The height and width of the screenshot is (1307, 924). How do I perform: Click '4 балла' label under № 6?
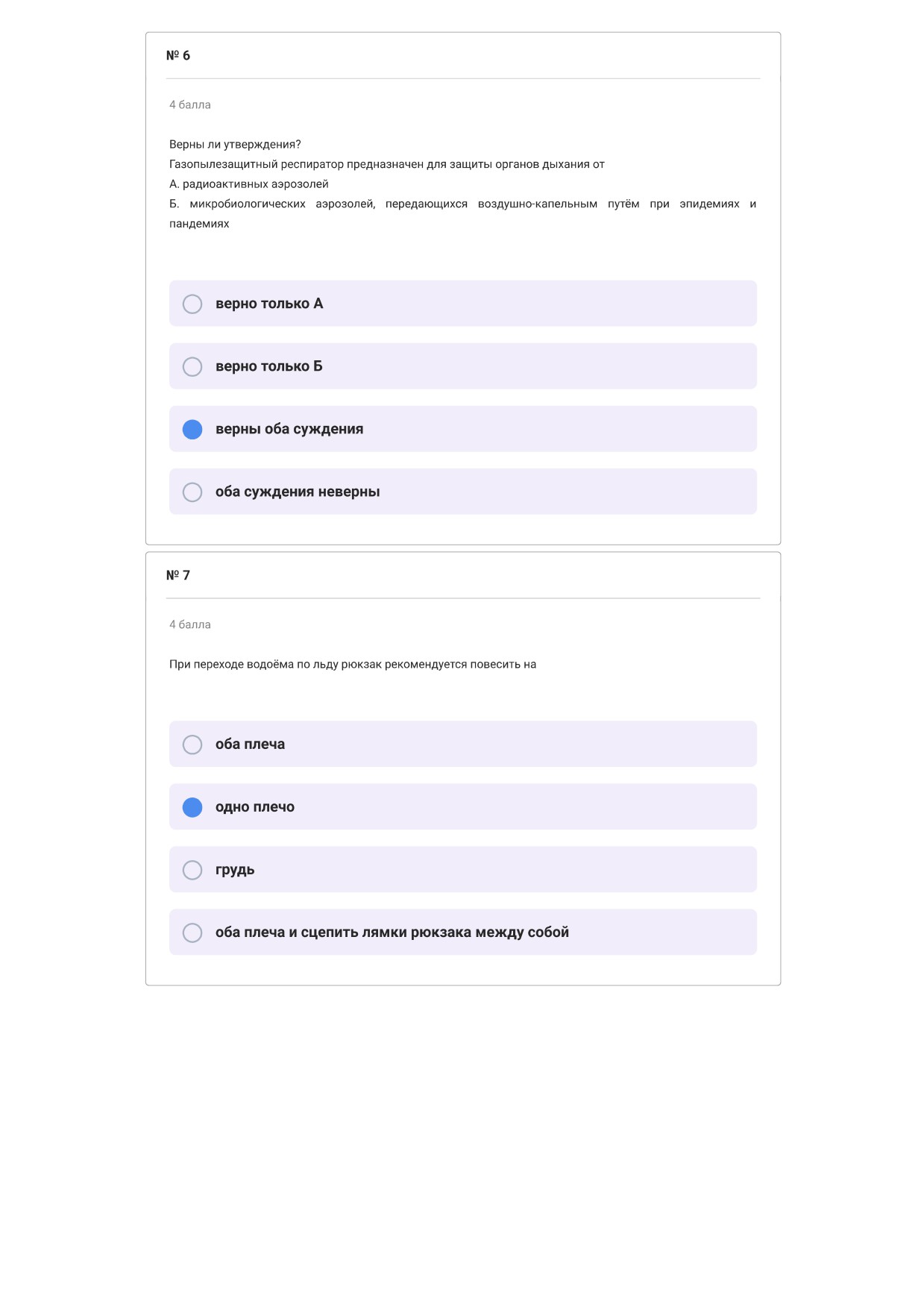190,104
